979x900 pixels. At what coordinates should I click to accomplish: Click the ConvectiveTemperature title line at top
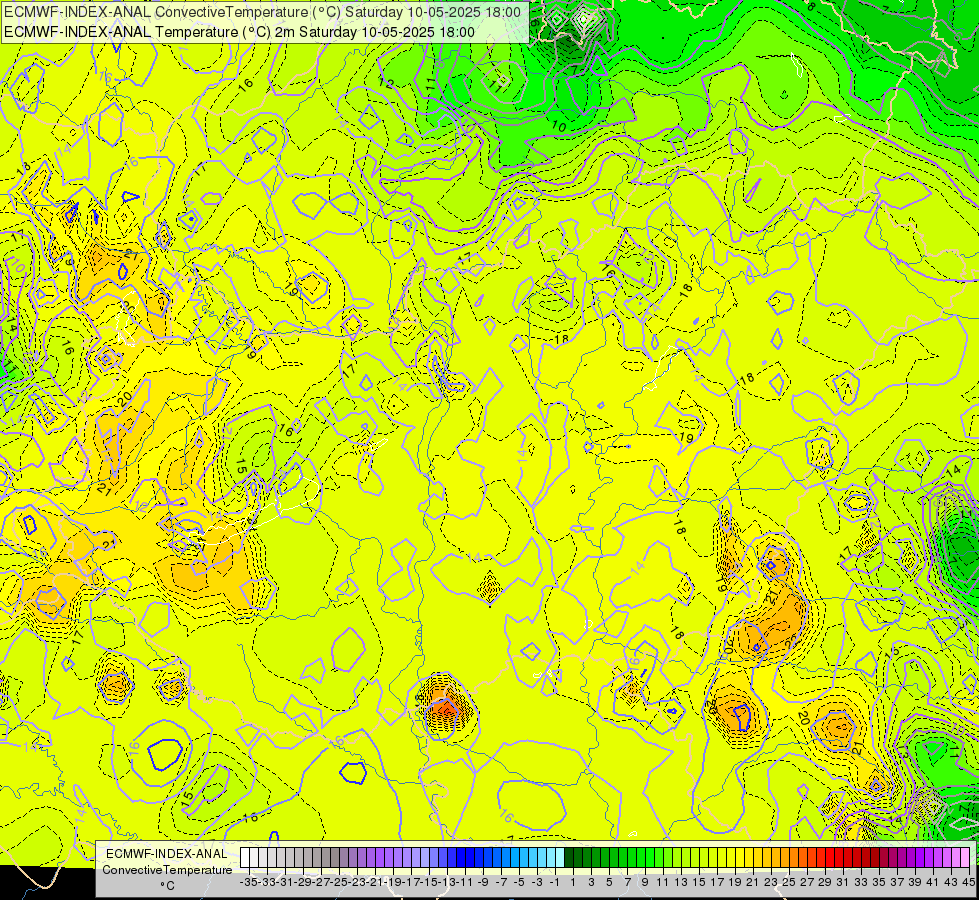[261, 12]
